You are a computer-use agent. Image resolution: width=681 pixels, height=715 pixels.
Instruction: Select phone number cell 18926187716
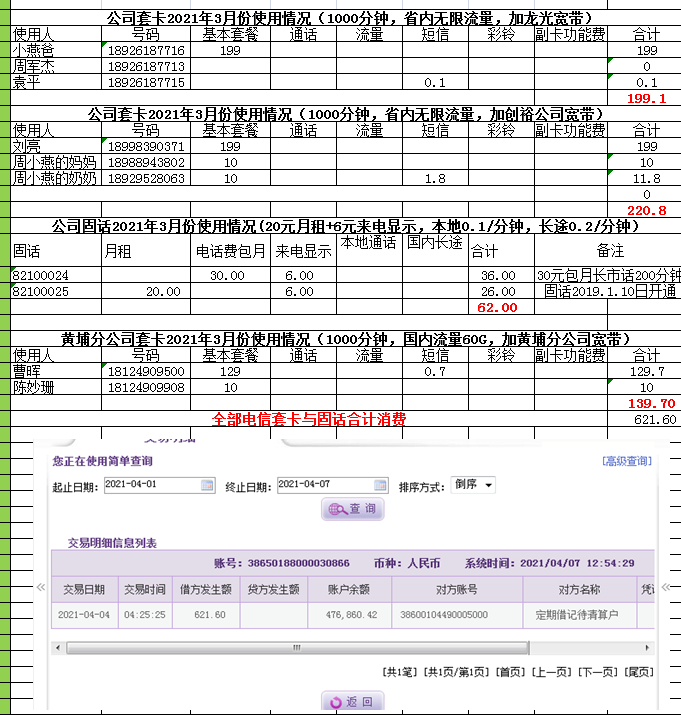tap(145, 50)
